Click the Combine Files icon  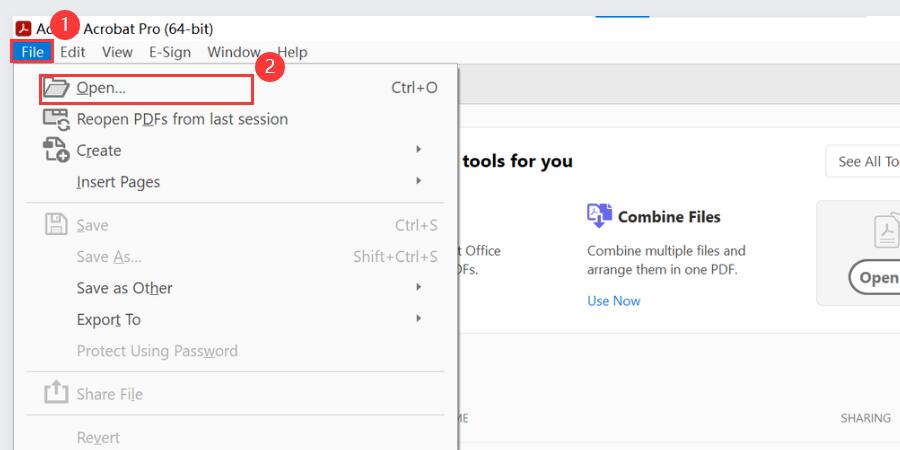coord(599,216)
